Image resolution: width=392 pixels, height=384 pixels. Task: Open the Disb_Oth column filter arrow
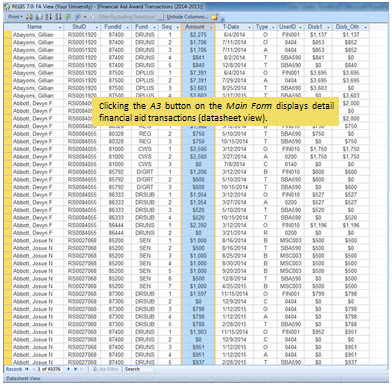[366, 27]
